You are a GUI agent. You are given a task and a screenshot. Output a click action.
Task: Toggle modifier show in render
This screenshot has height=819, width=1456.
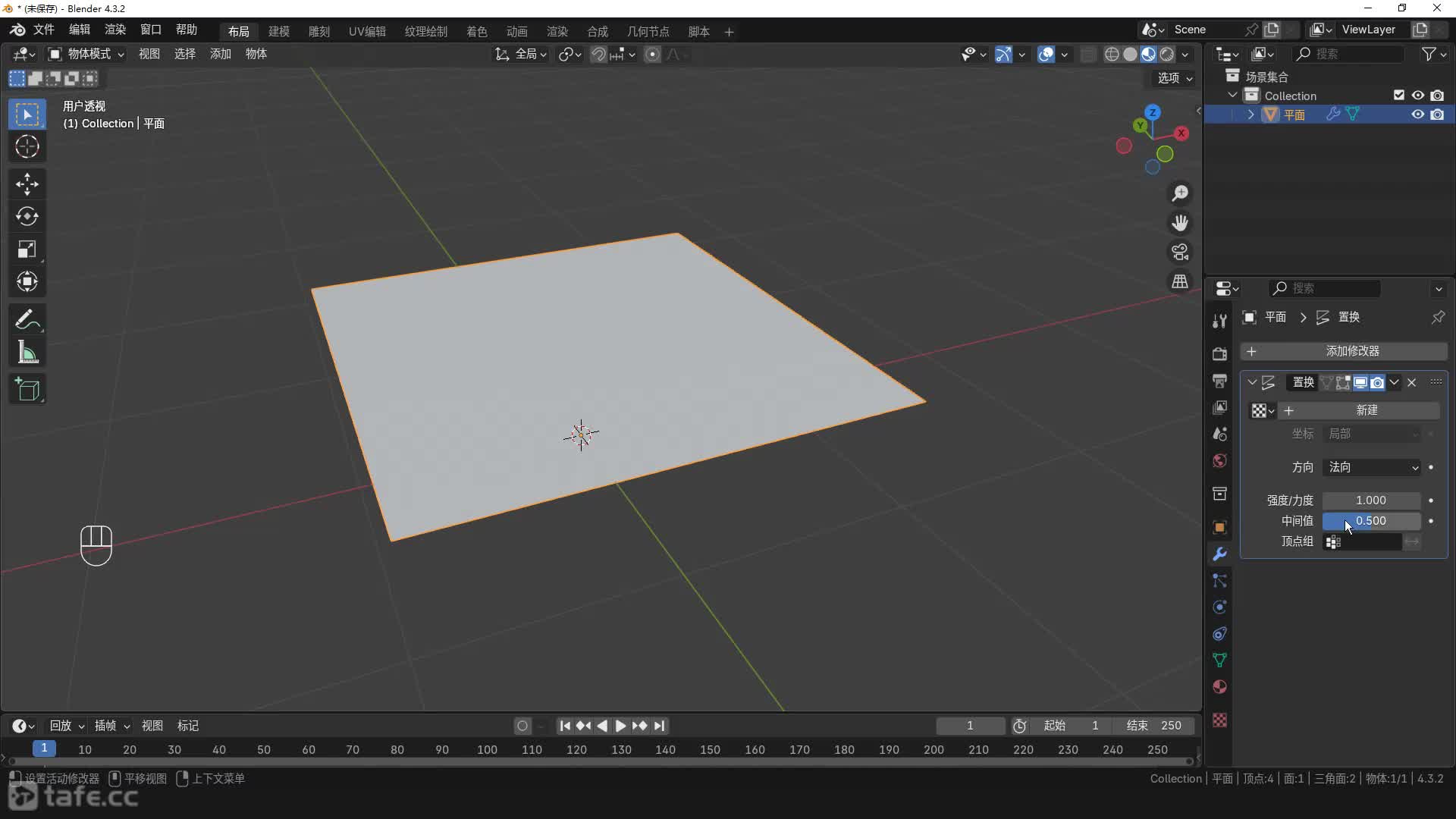tap(1377, 382)
